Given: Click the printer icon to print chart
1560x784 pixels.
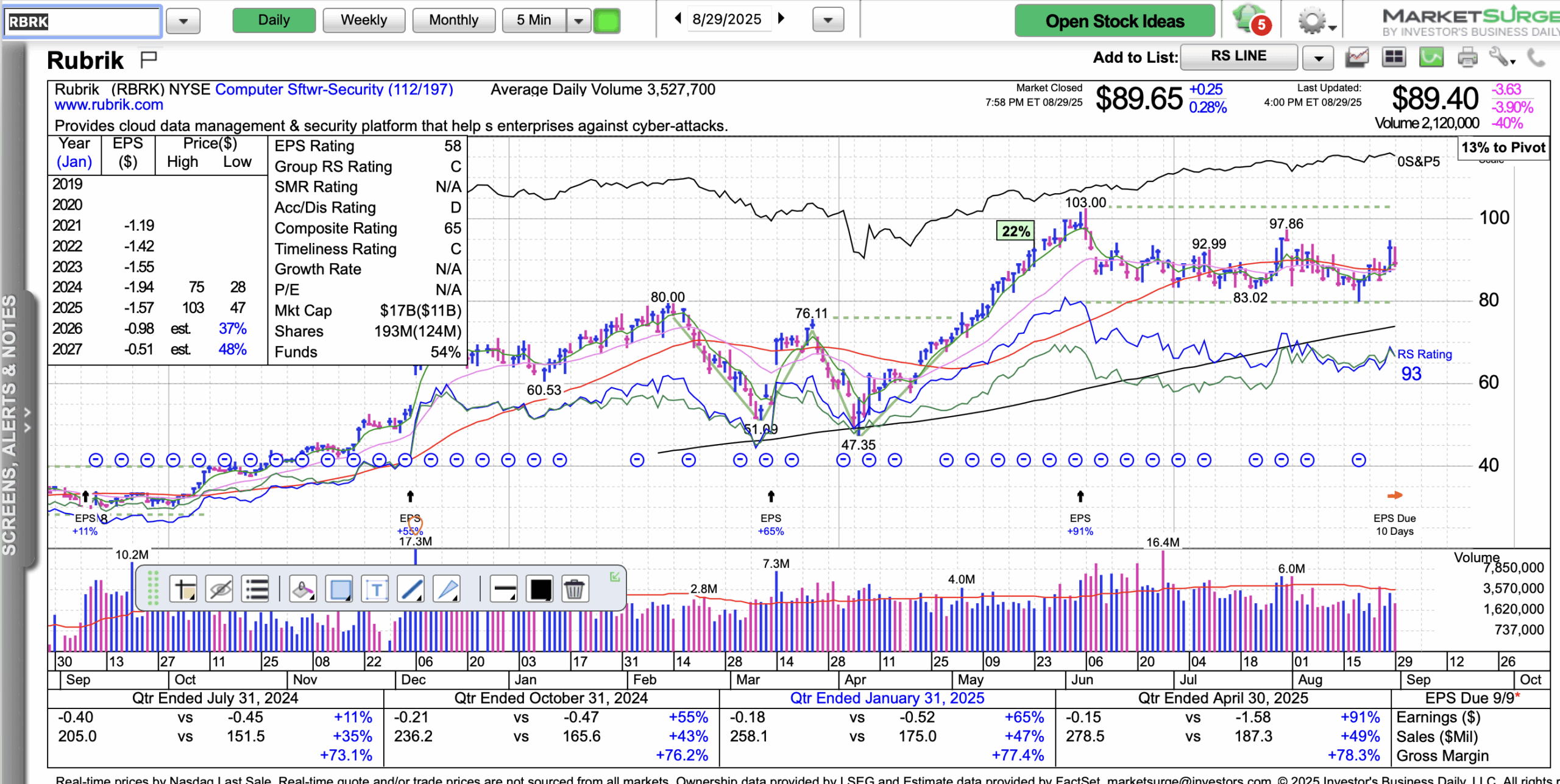Looking at the screenshot, I should 1467,58.
